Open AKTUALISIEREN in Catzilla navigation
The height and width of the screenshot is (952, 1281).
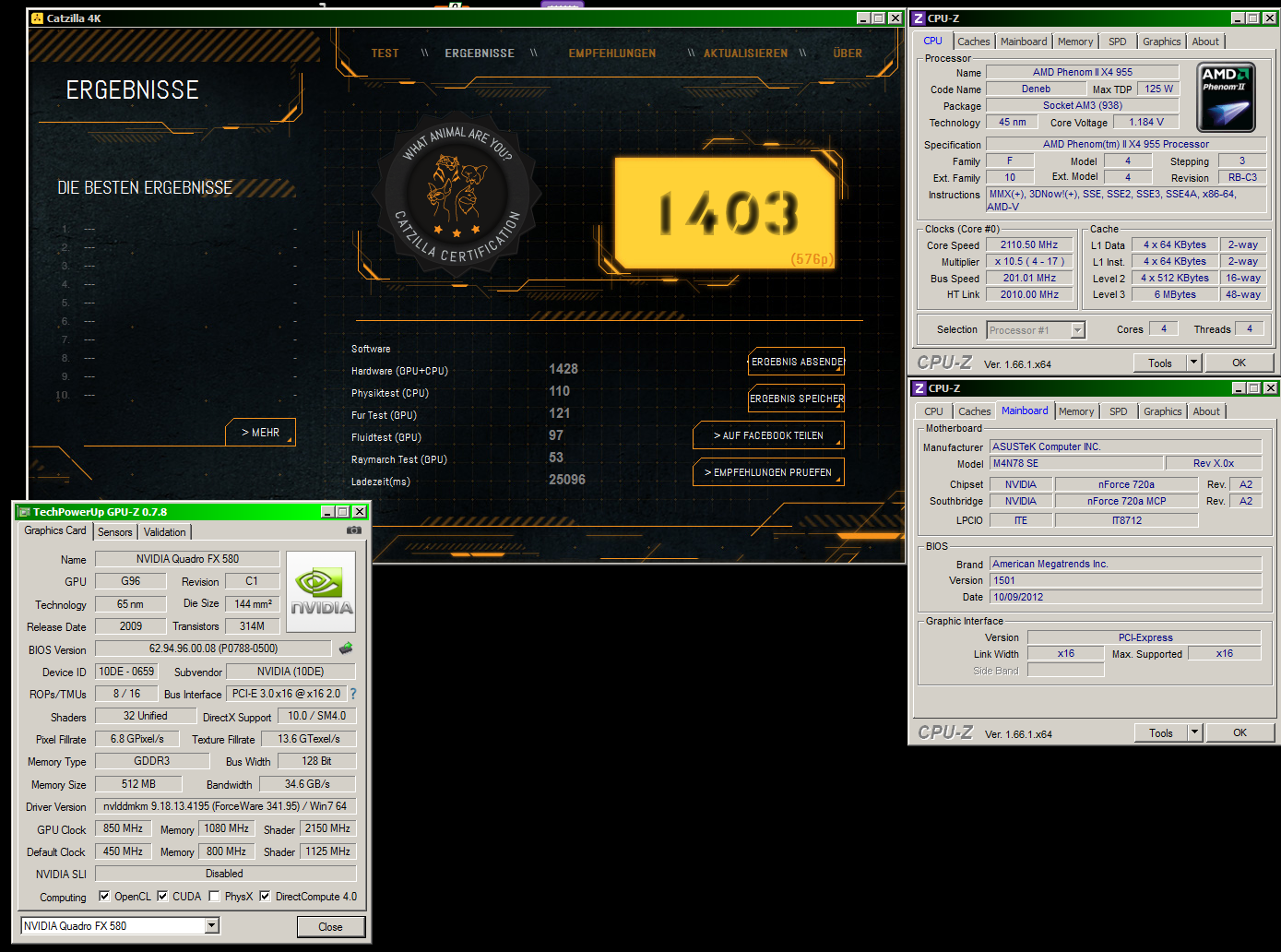[745, 54]
